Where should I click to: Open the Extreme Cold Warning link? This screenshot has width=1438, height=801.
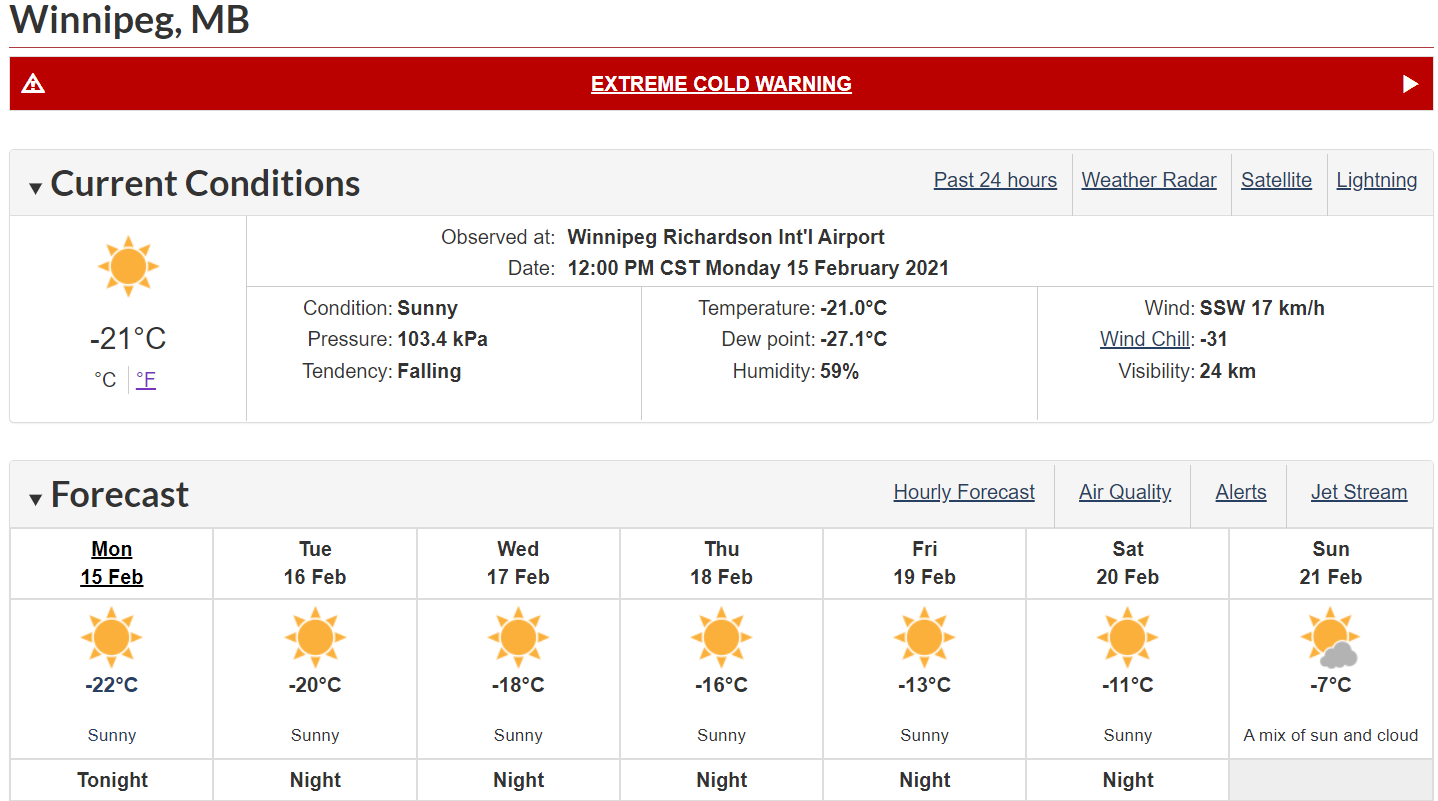pos(721,84)
